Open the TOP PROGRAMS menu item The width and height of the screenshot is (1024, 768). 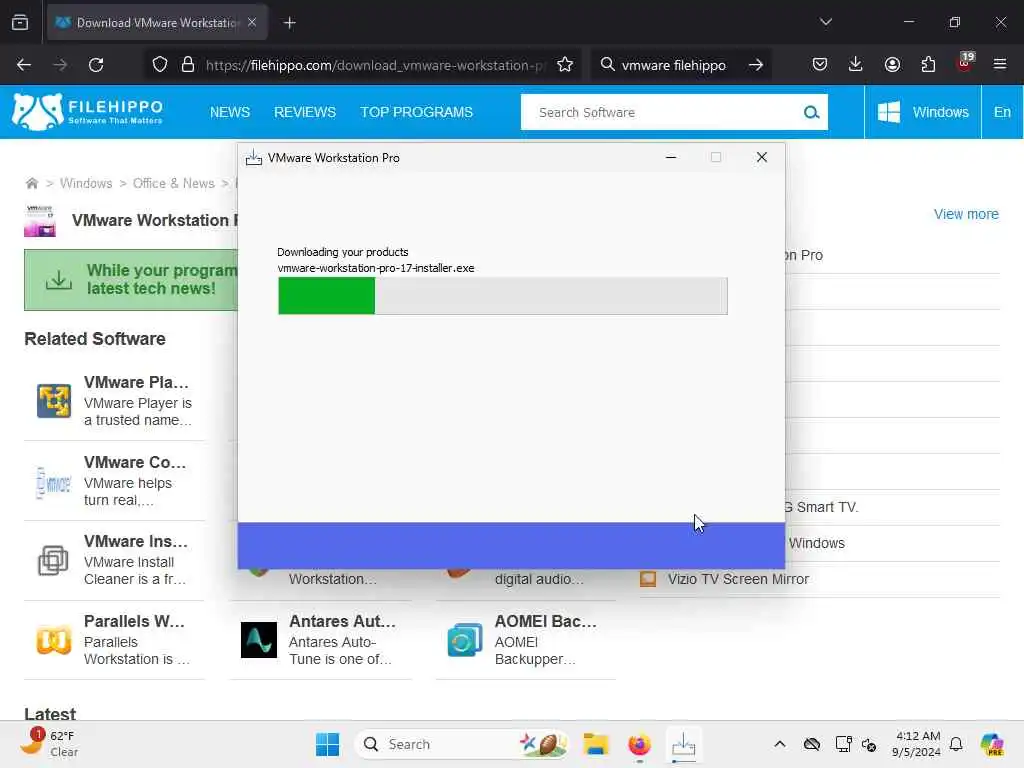pyautogui.click(x=417, y=112)
